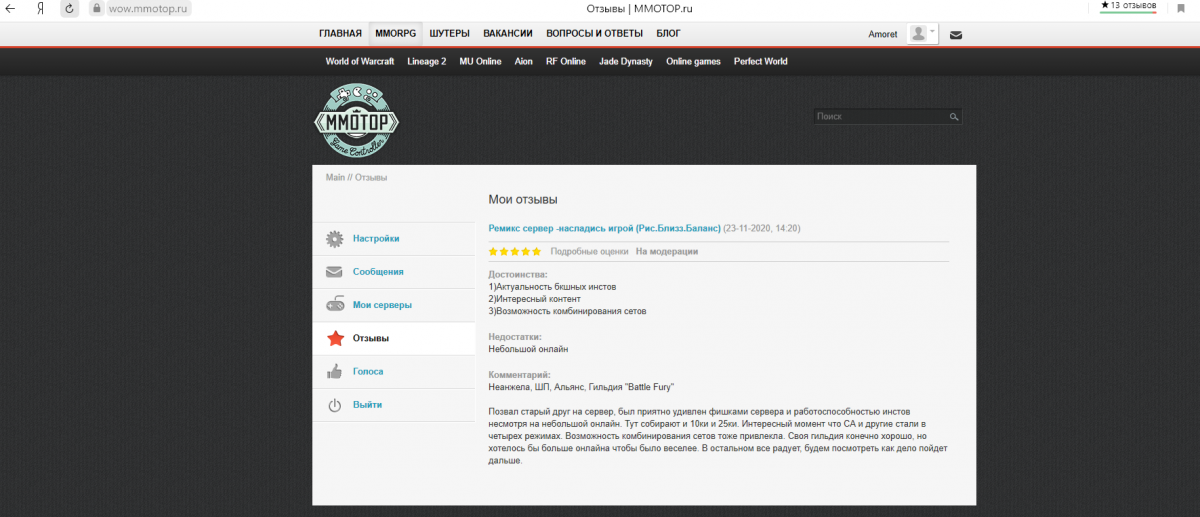
Task: Click the search magnifier icon
Action: (954, 117)
